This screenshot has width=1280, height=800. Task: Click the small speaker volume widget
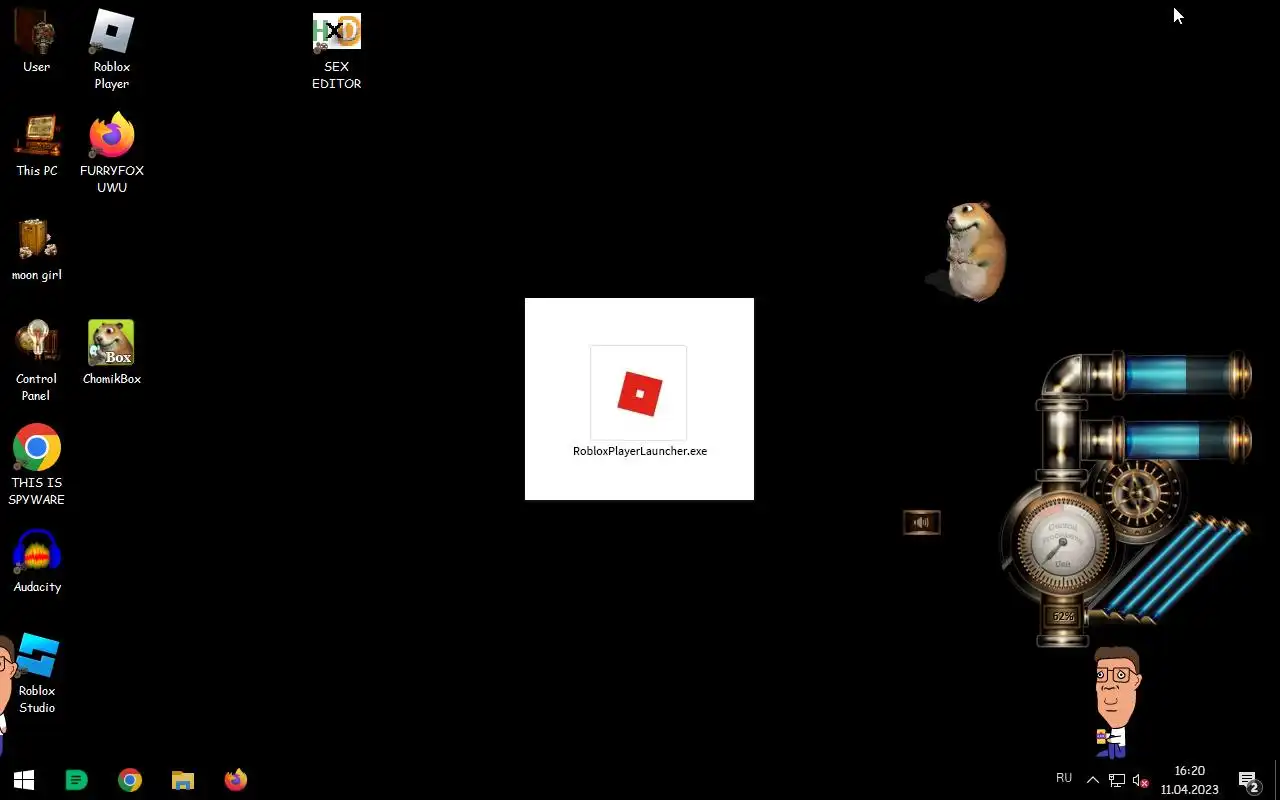[x=921, y=522]
